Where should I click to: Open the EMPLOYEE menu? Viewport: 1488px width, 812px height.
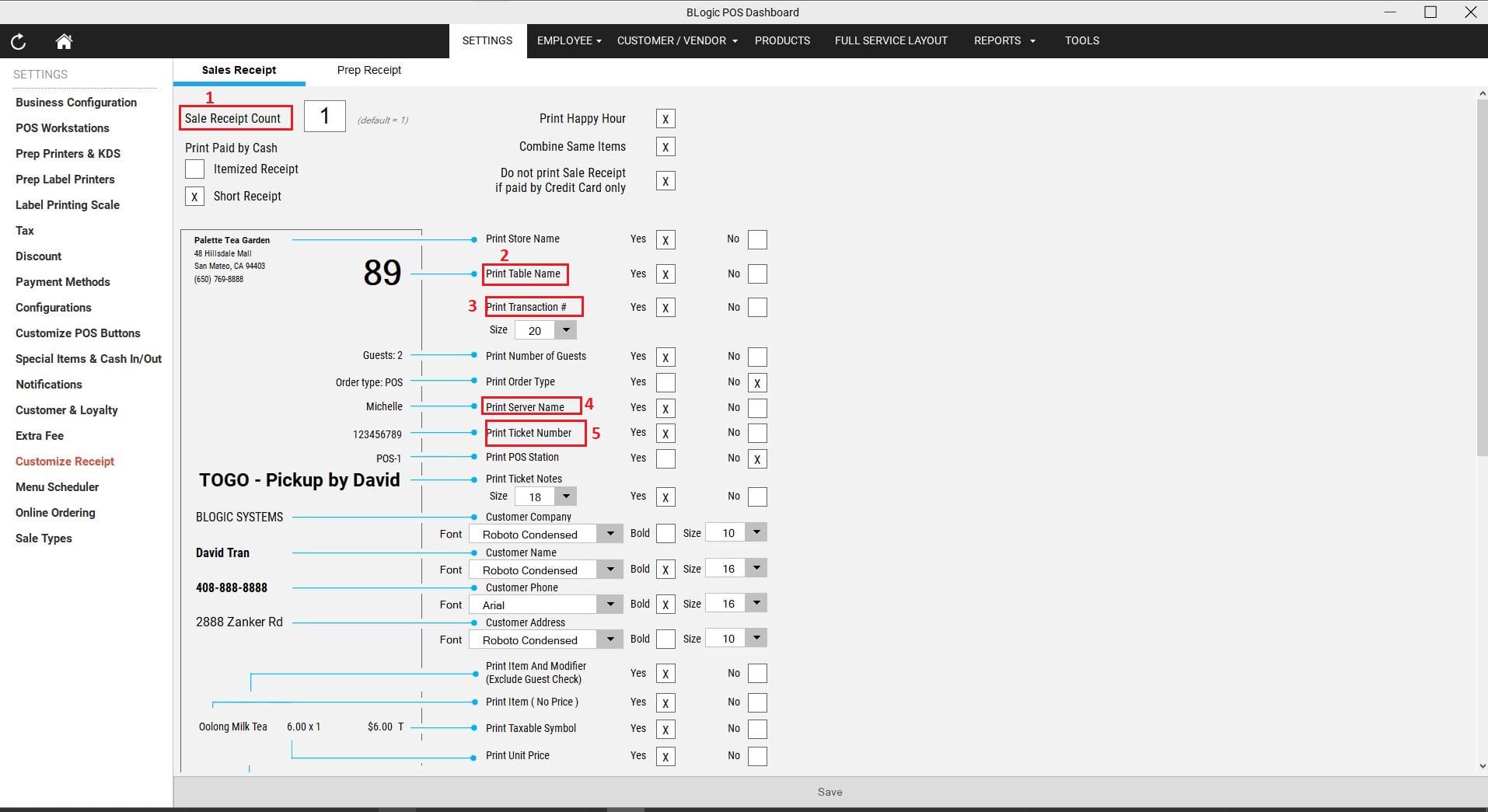tap(568, 40)
